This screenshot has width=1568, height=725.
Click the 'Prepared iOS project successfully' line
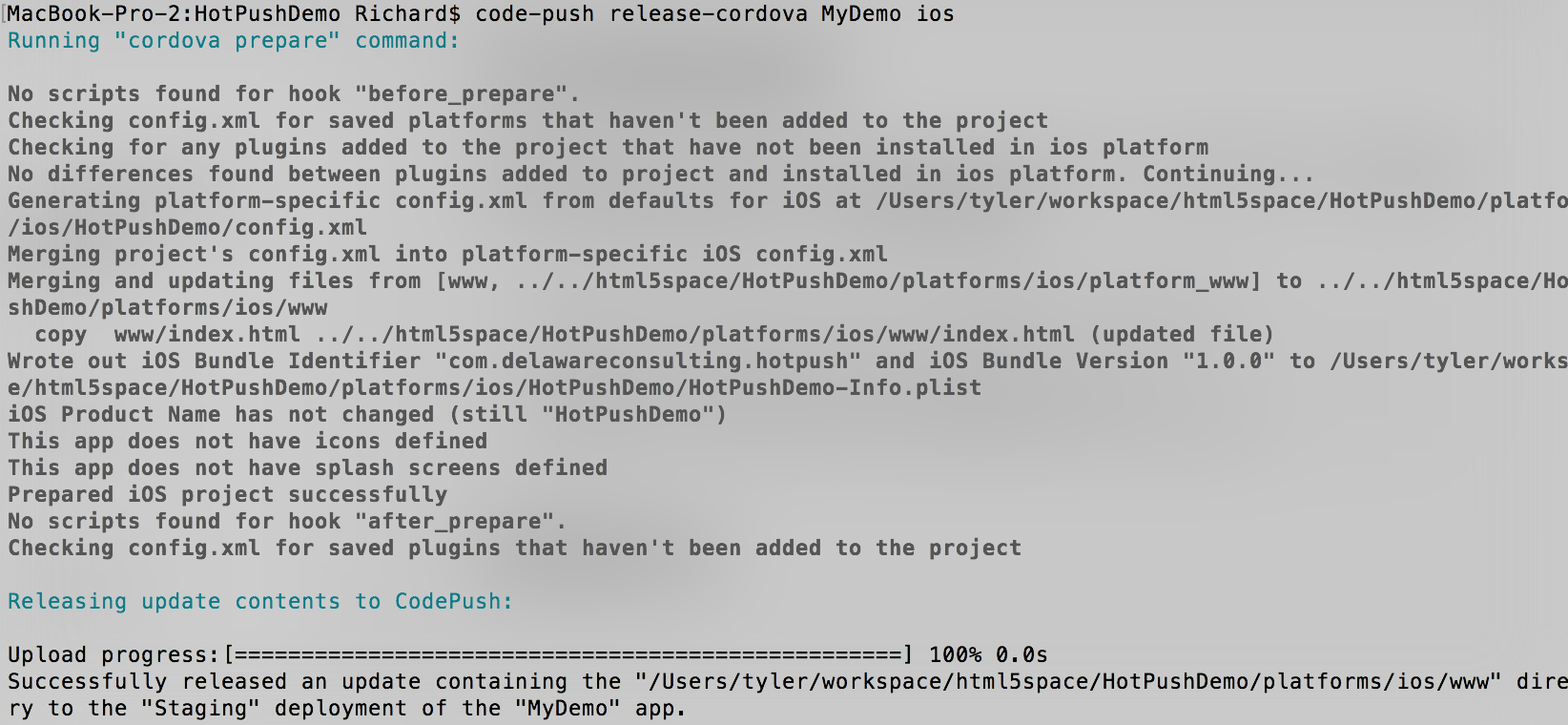point(227,495)
